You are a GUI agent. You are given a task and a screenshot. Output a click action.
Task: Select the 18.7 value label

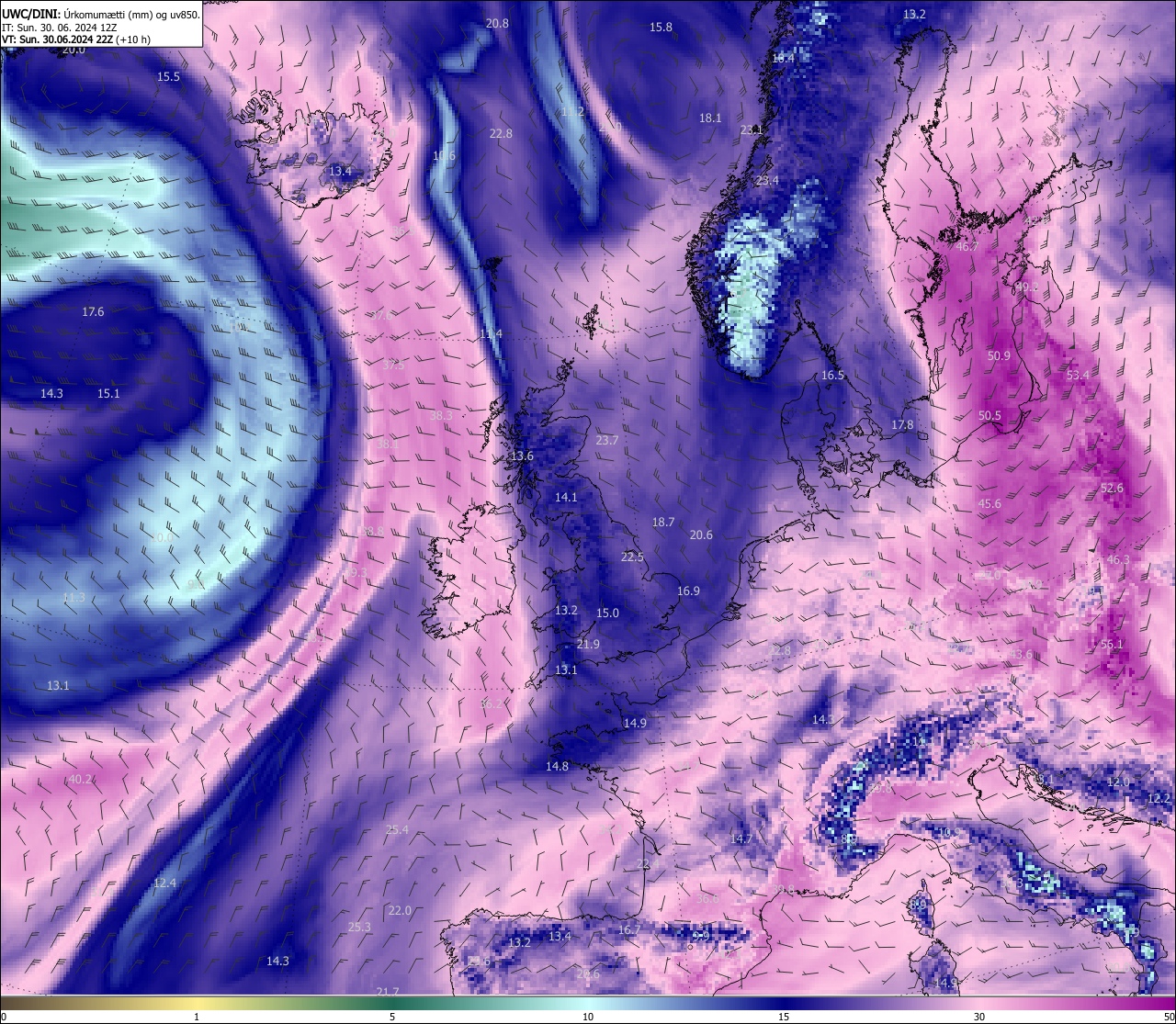(x=663, y=522)
